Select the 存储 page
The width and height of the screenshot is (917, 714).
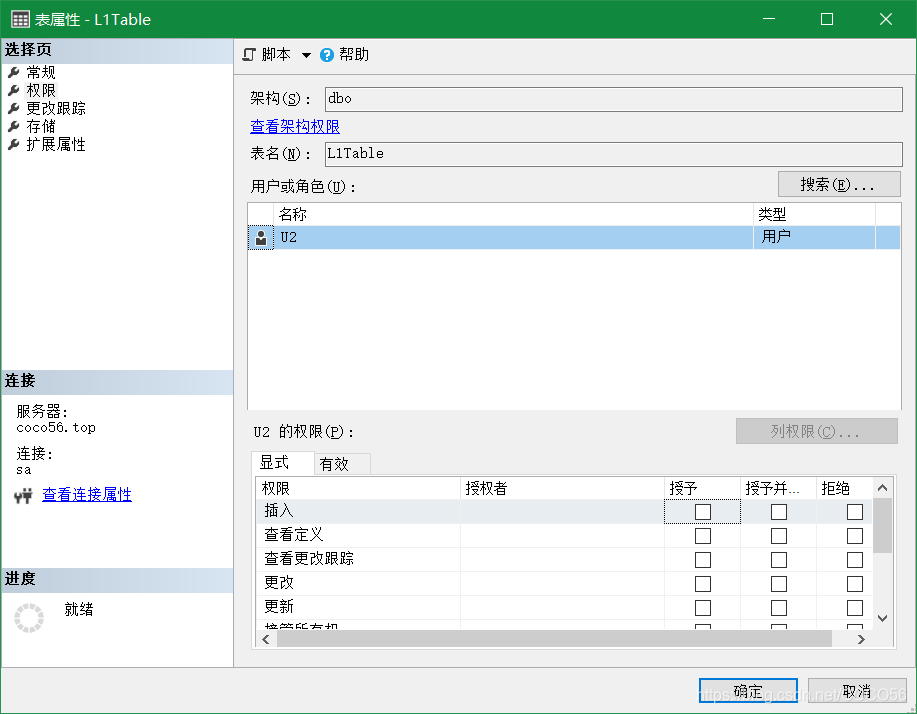(x=41, y=126)
